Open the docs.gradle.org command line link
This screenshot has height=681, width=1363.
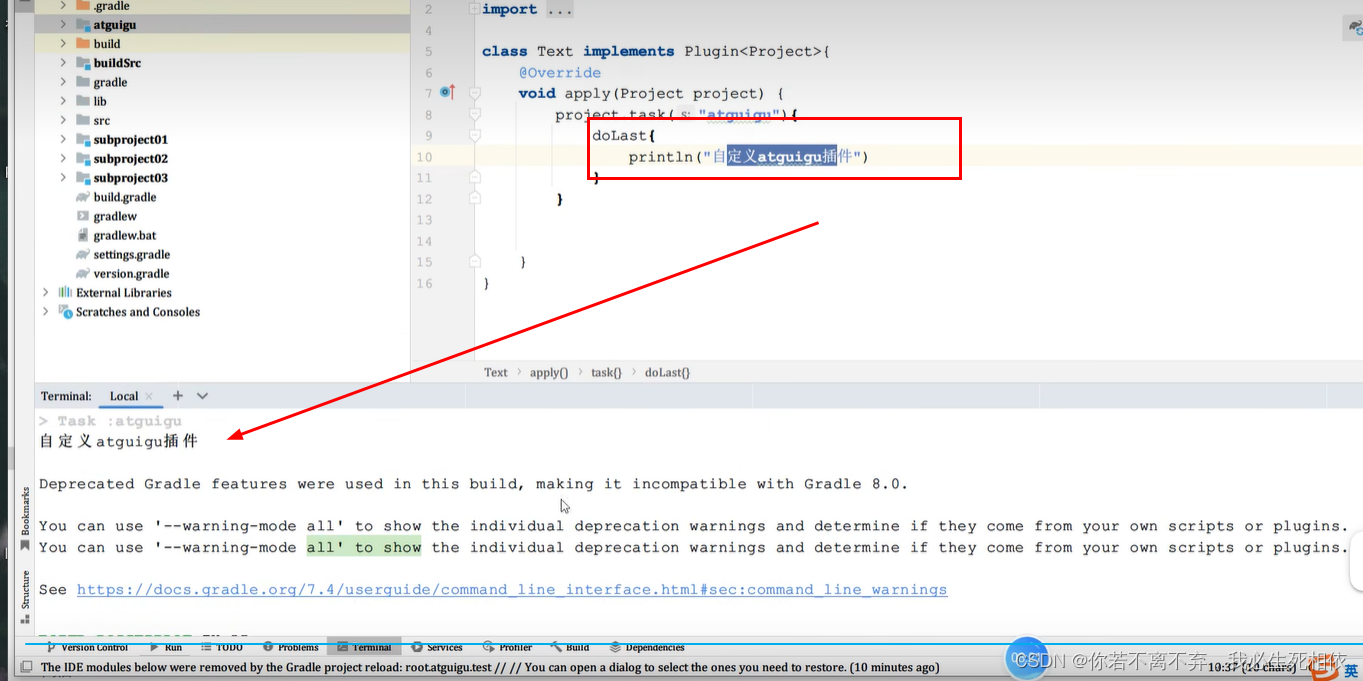[x=512, y=589]
